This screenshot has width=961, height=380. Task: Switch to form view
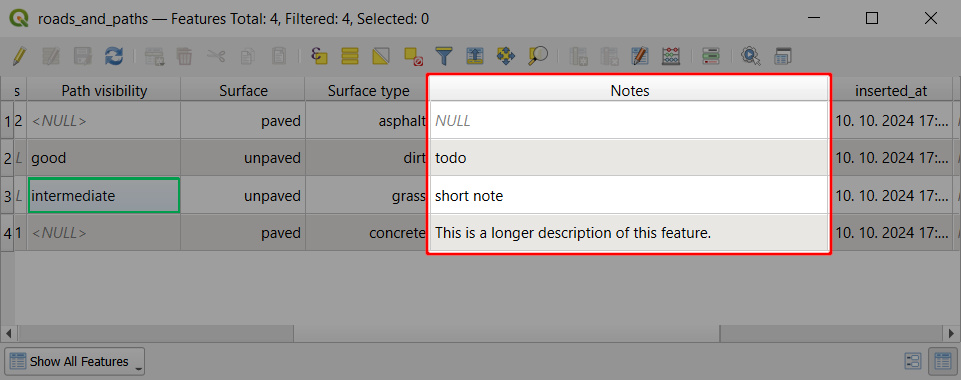pyautogui.click(x=913, y=362)
